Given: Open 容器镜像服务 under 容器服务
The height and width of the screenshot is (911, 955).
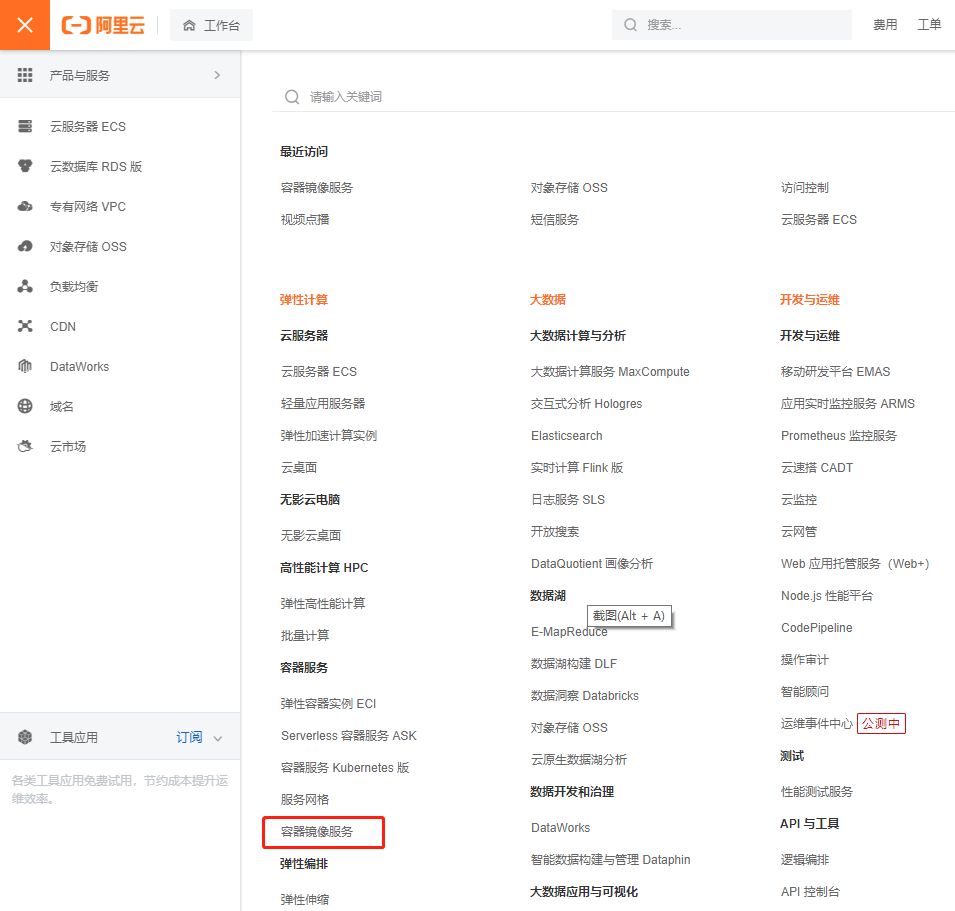Looking at the screenshot, I should click(317, 832).
